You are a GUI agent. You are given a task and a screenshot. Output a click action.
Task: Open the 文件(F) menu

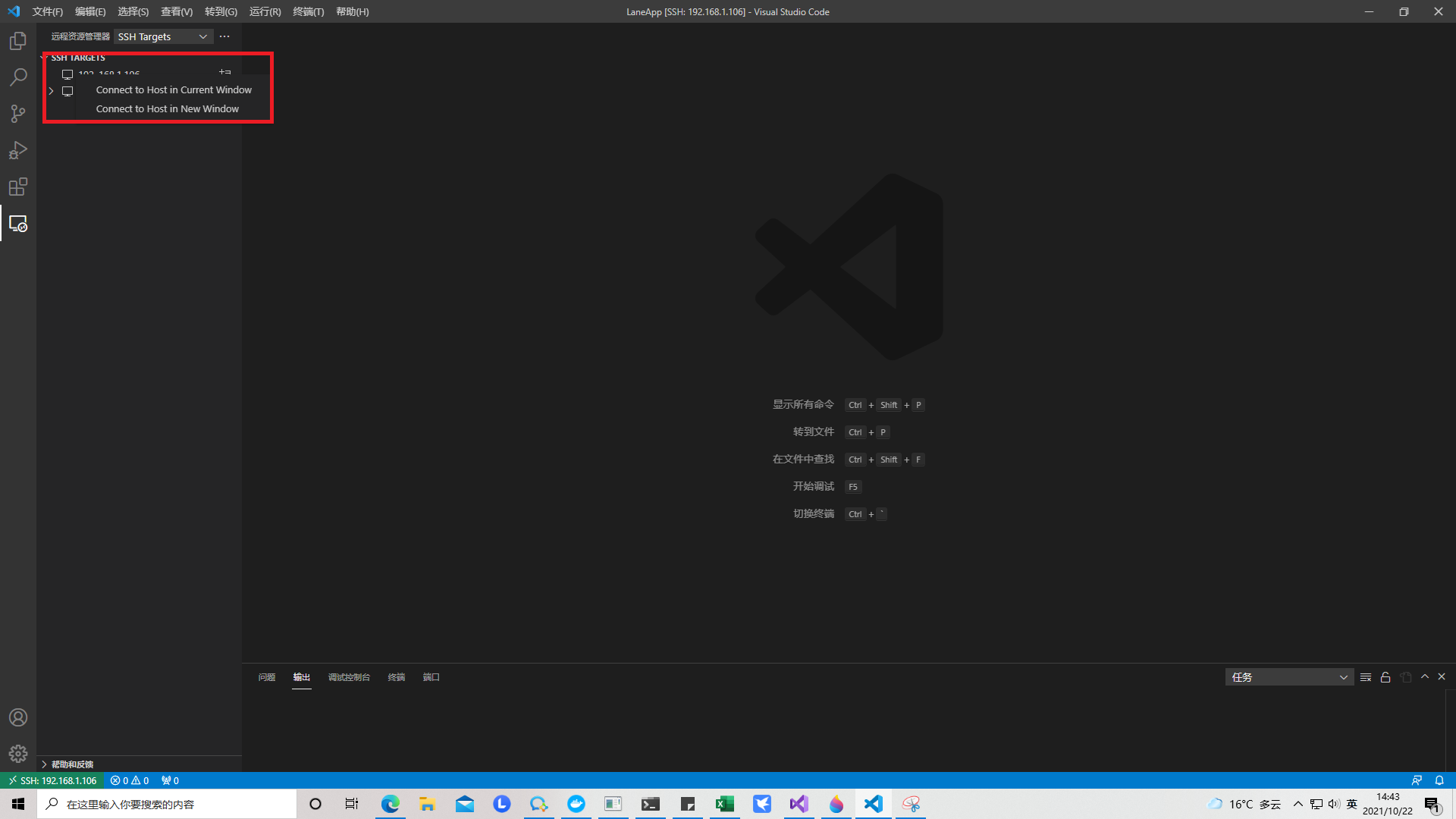pos(48,11)
